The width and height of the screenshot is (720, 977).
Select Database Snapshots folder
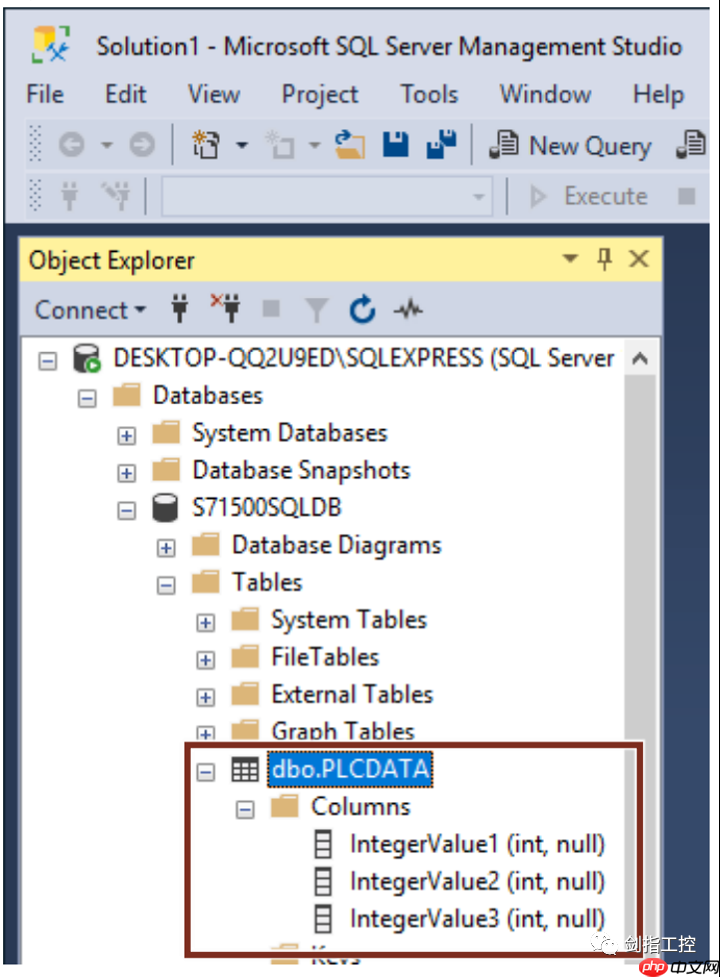coord(301,470)
